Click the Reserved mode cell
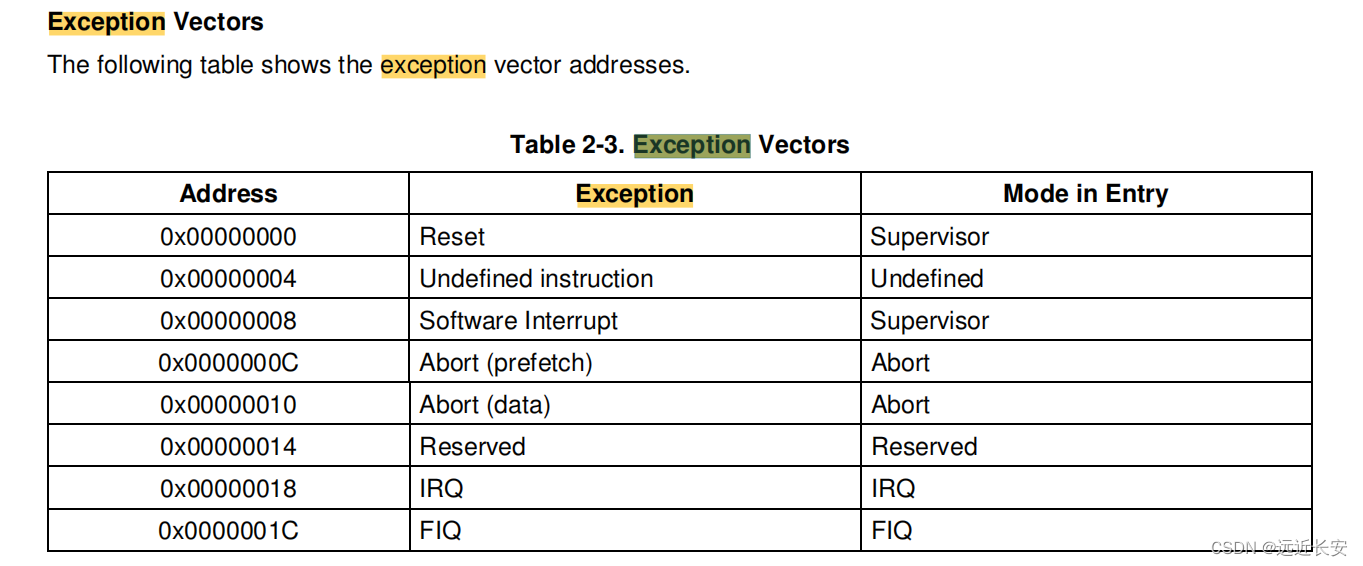The image size is (1363, 566). pos(924,447)
